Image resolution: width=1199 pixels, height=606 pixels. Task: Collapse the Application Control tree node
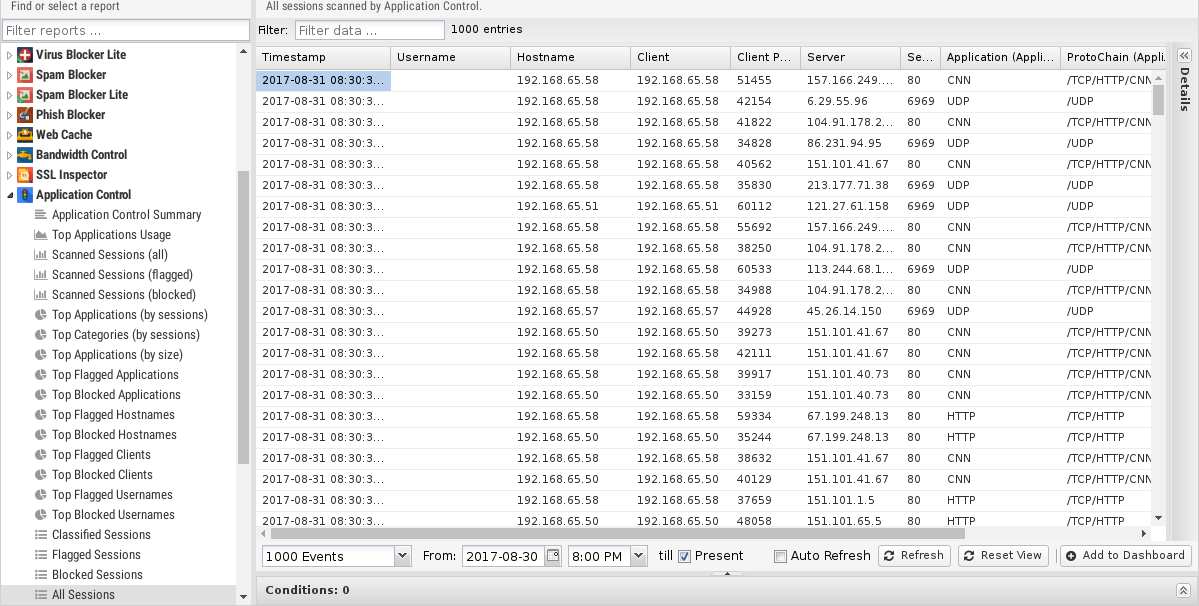[x=10, y=195]
